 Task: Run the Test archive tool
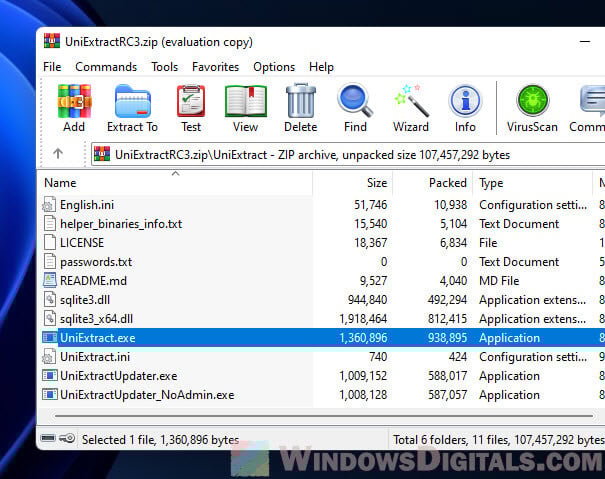tap(191, 101)
